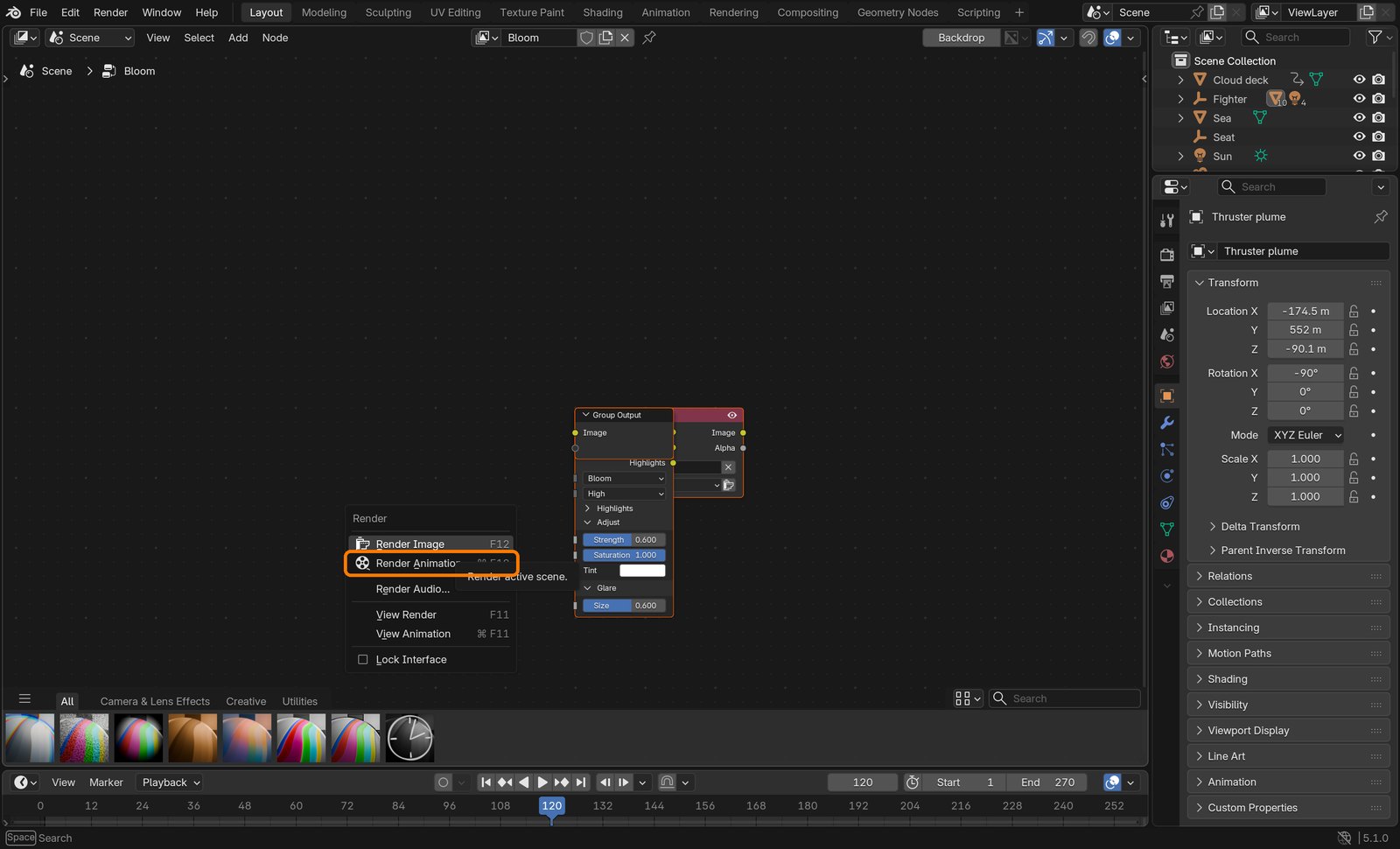Choose Render Animation from the menu
Screen dimensions: 1400x849
click(431, 564)
